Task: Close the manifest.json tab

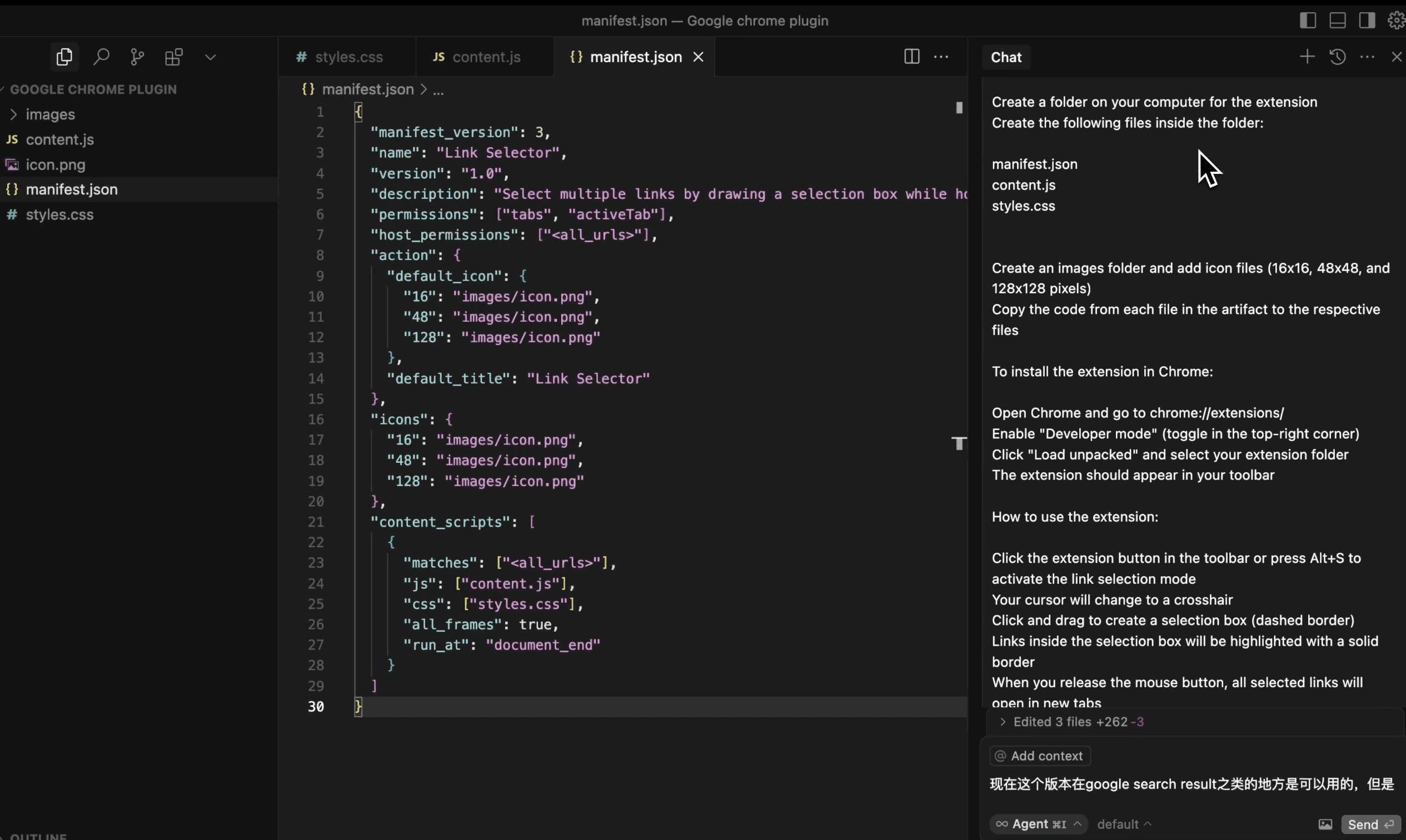Action: (698, 57)
